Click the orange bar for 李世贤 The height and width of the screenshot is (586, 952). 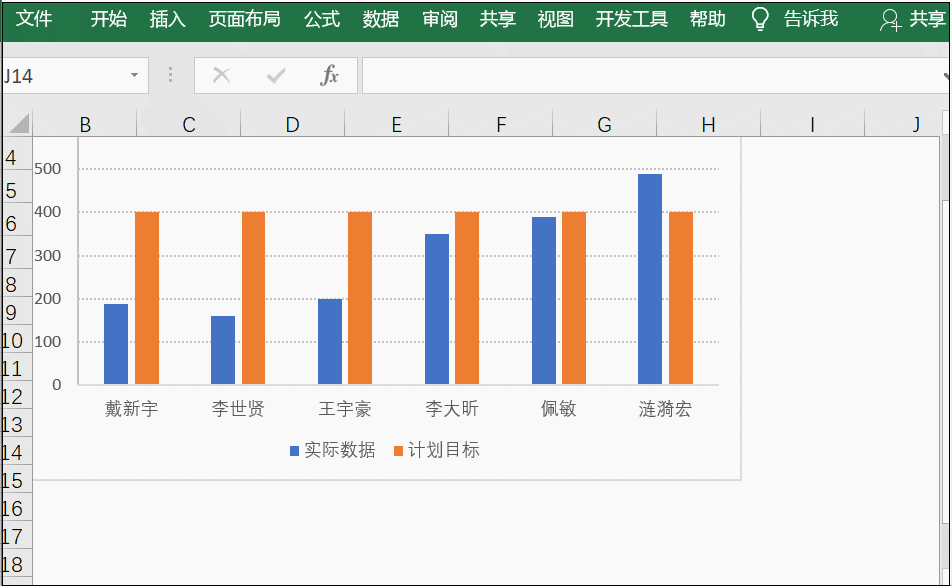(x=254, y=298)
